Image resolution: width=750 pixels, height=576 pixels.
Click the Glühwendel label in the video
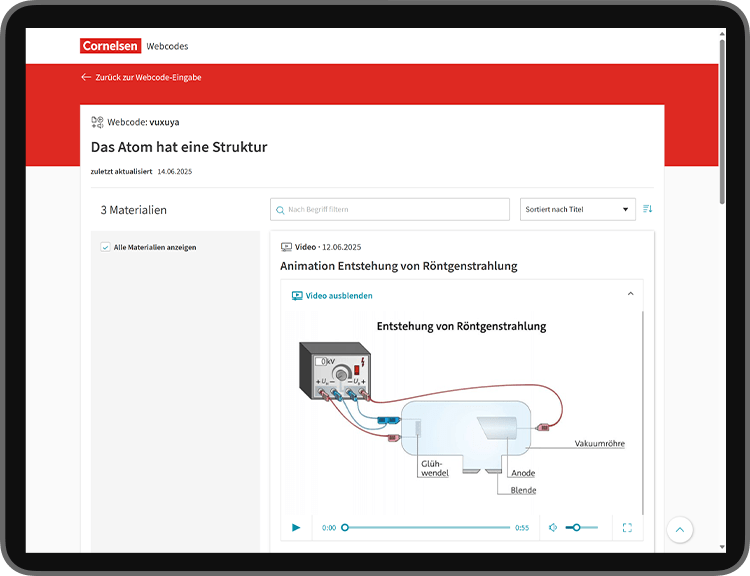click(x=435, y=468)
